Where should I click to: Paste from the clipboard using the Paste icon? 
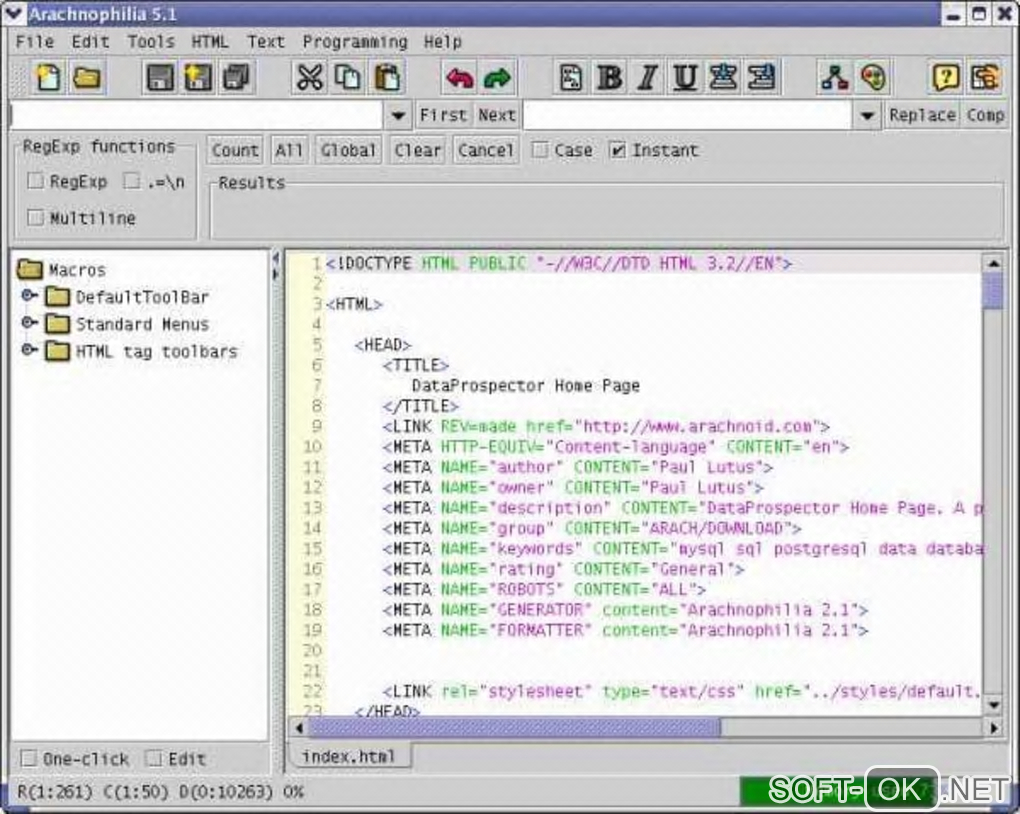(387, 77)
